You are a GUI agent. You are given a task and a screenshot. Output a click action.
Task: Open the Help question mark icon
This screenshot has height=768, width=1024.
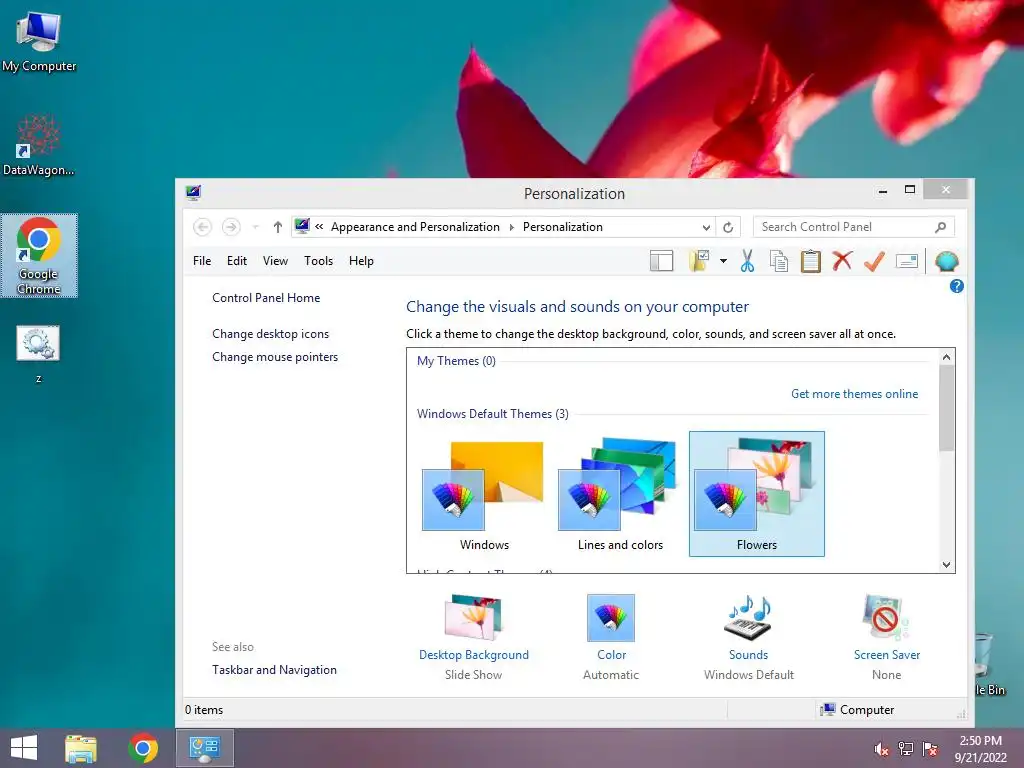(957, 286)
